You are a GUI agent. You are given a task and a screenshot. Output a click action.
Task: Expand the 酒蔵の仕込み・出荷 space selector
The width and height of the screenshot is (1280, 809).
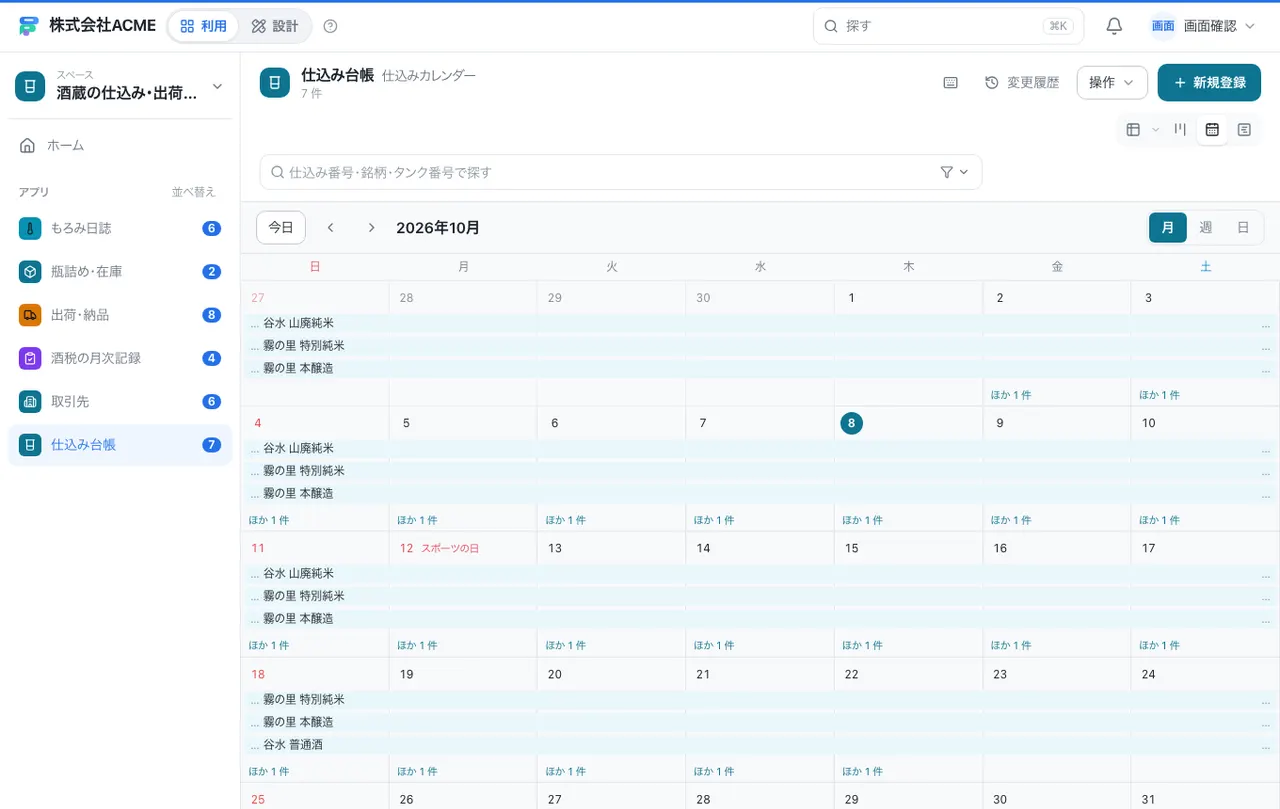(x=120, y=86)
